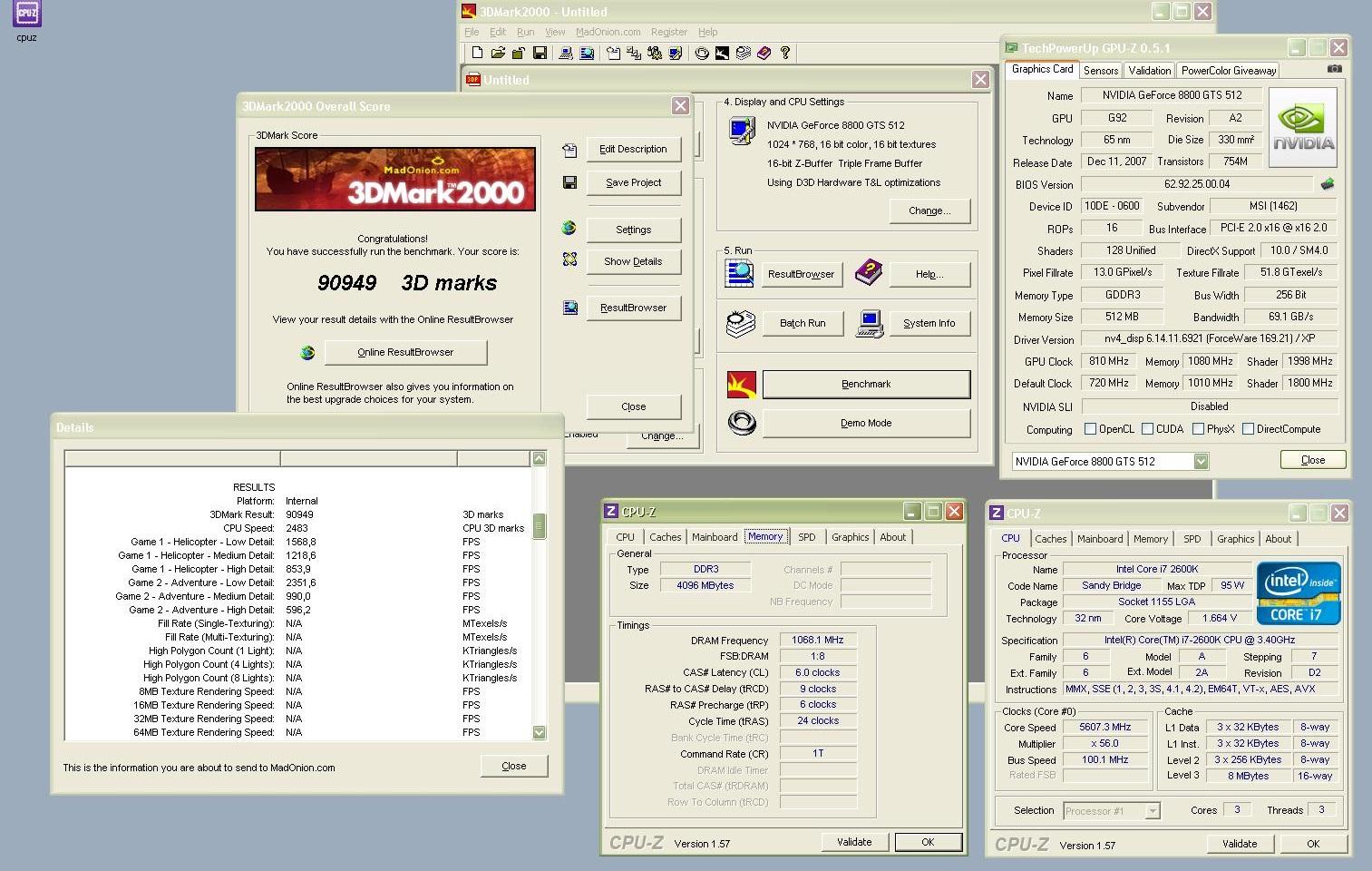Click the DRAM Frequency value 1068.1 MHz
Viewport: 1372px width, 871px height.
click(817, 640)
